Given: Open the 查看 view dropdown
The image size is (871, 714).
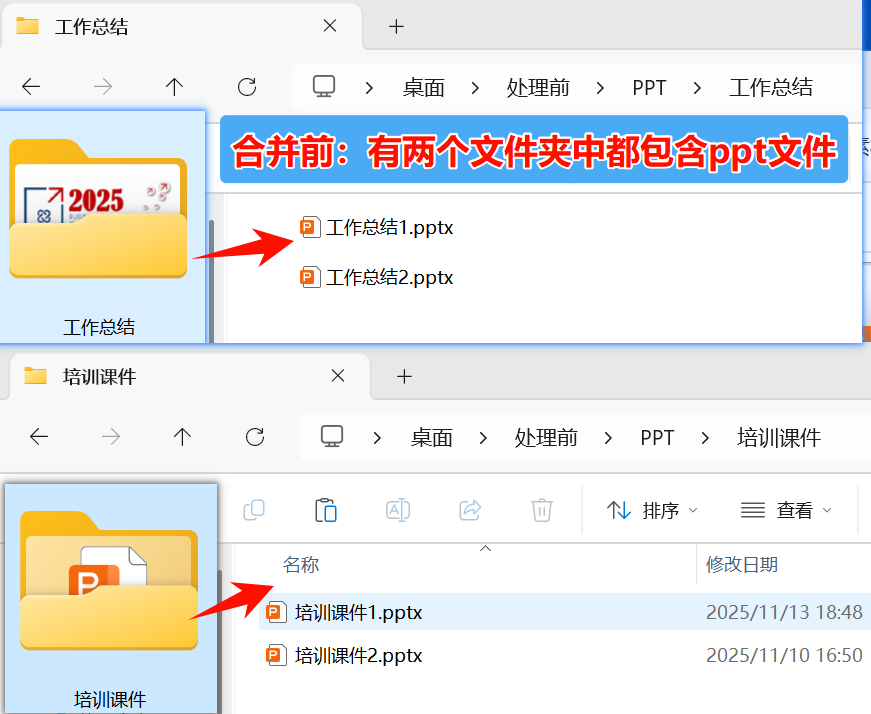Looking at the screenshot, I should [x=788, y=510].
